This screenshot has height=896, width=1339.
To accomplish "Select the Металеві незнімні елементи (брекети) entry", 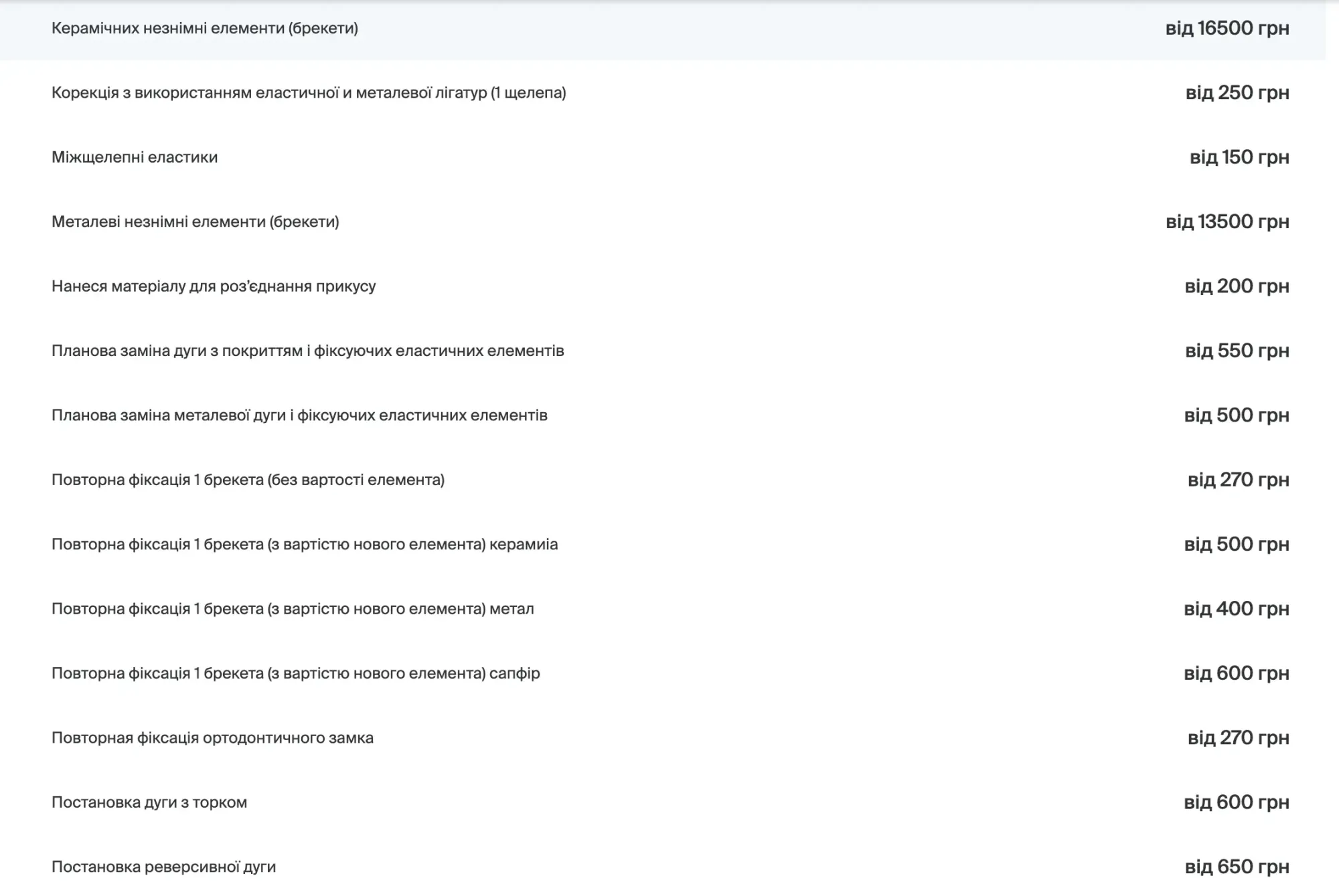I will [195, 222].
